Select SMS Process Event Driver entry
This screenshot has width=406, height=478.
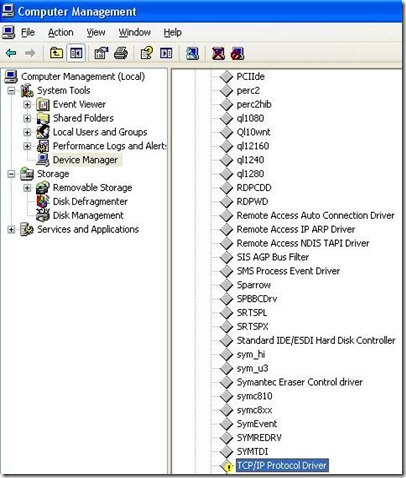288,271
